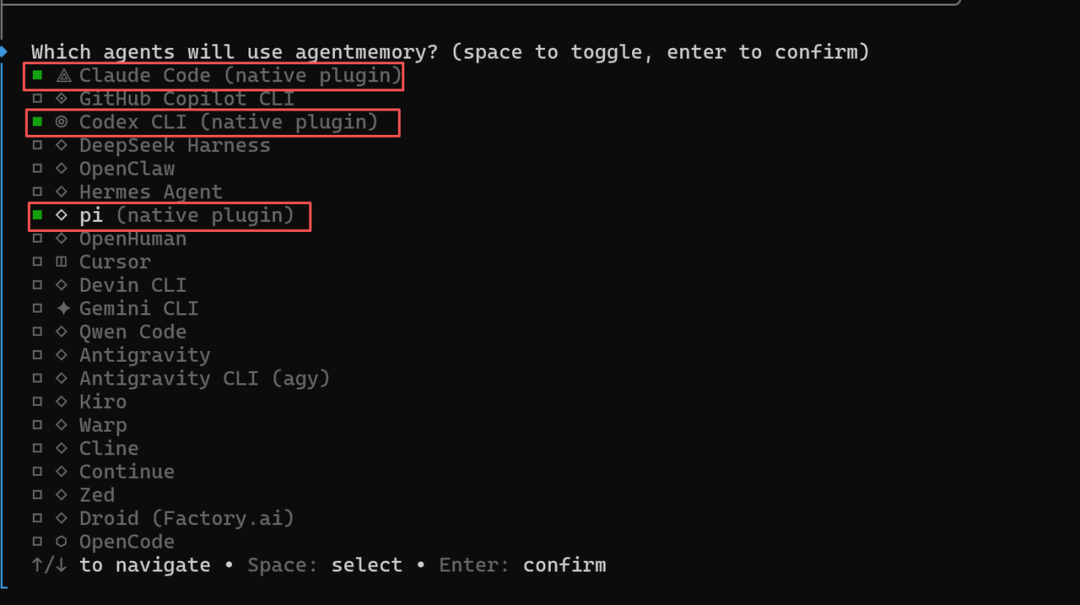Select the Antigravity CLI (agy) entry
This screenshot has height=605, width=1080.
[205, 378]
